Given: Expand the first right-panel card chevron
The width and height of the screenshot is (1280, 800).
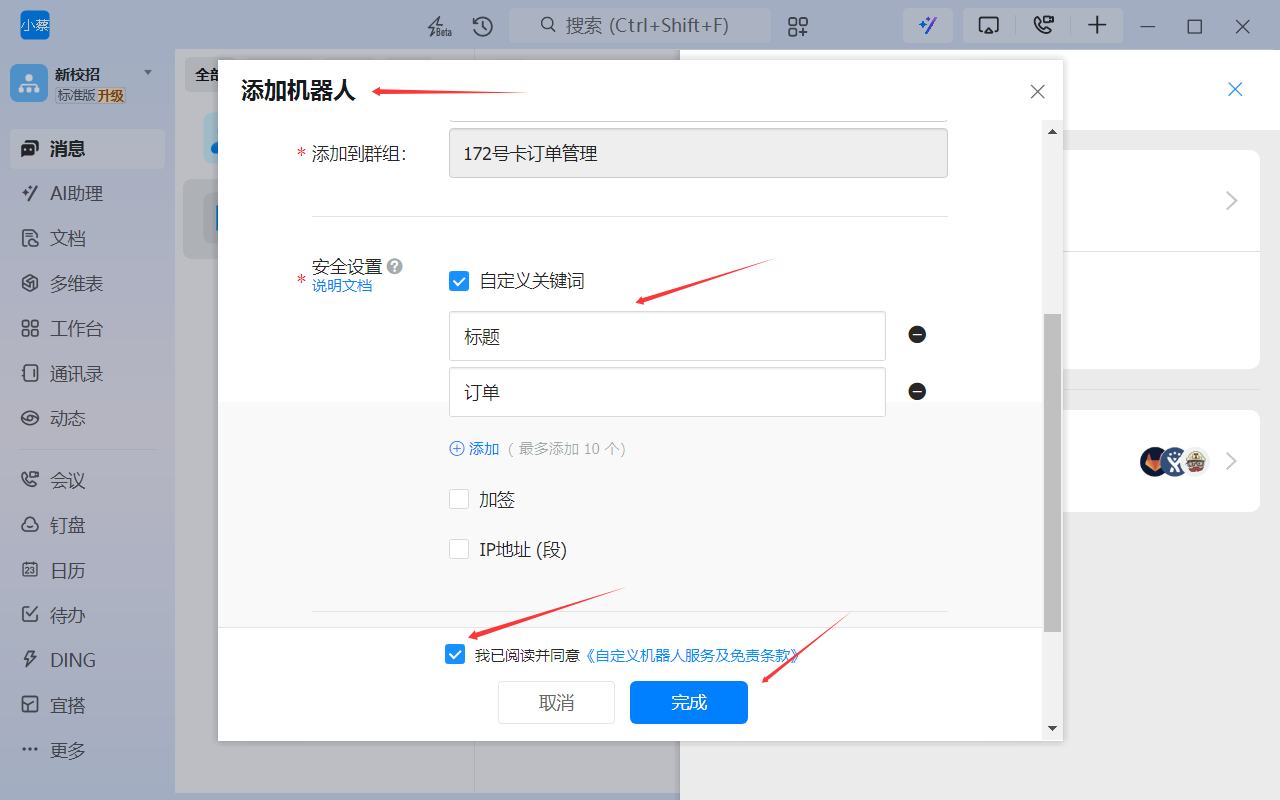Looking at the screenshot, I should click(1232, 201).
